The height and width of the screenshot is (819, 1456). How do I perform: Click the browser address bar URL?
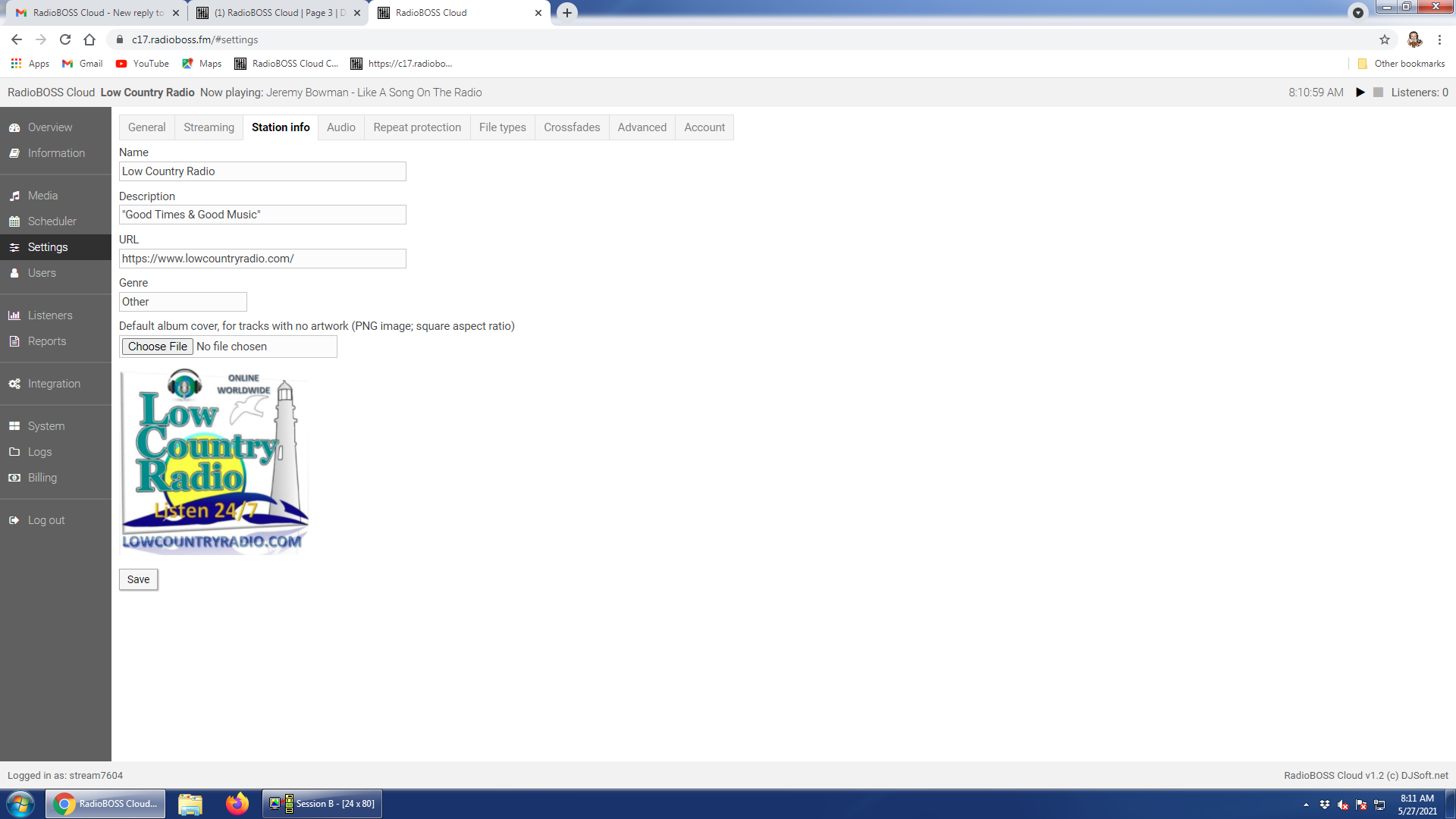point(195,39)
